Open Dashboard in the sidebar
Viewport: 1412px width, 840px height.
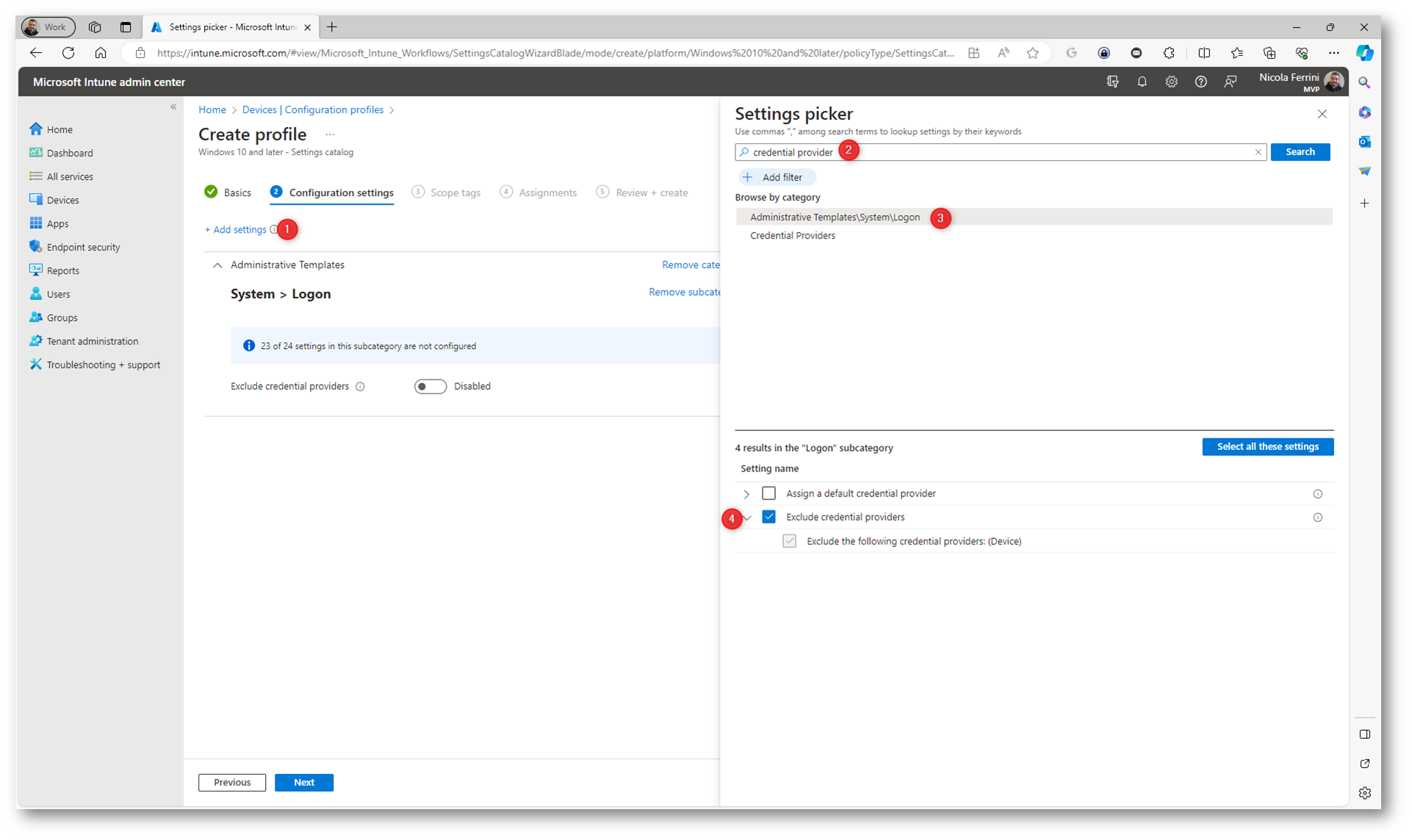[x=69, y=153]
